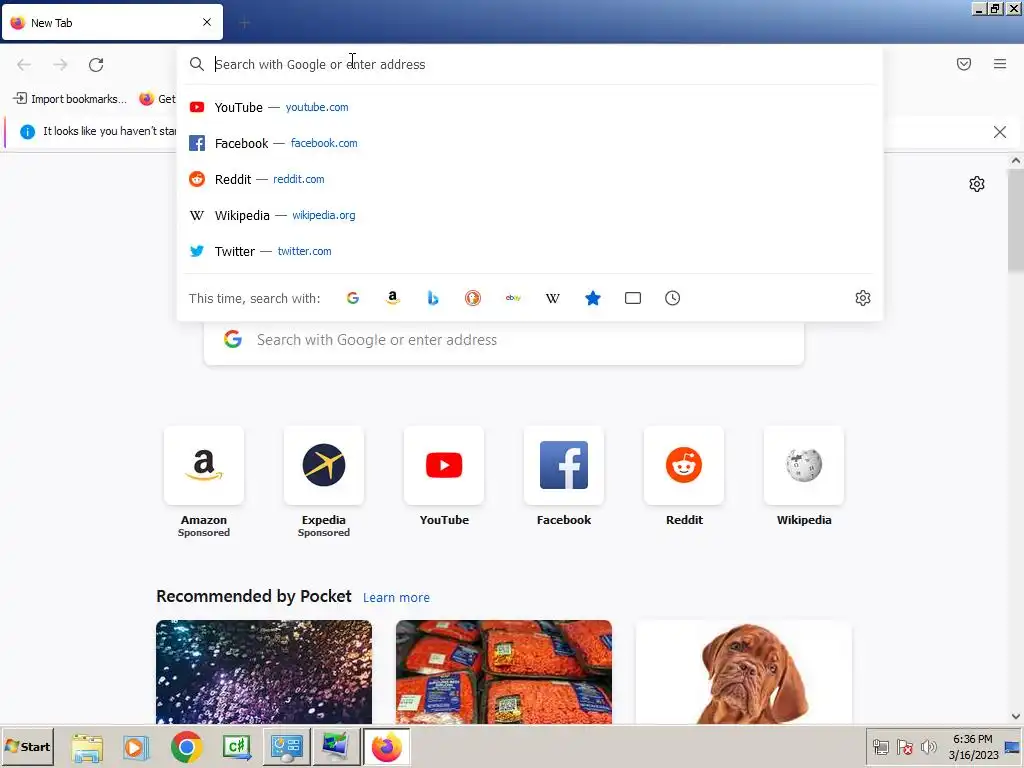Search this time with DuckDuckGo icon

coord(473,298)
